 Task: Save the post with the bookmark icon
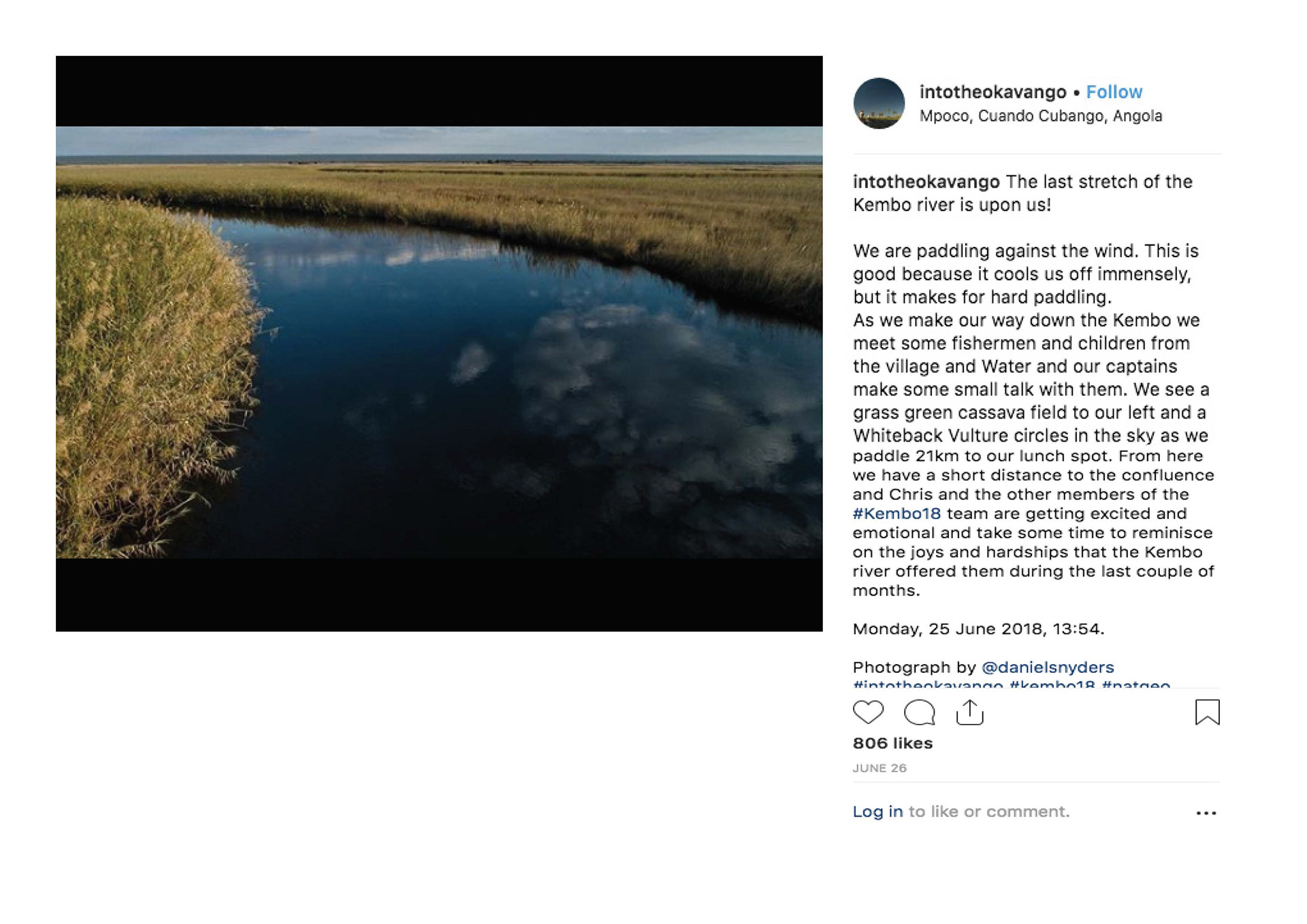click(x=1207, y=712)
